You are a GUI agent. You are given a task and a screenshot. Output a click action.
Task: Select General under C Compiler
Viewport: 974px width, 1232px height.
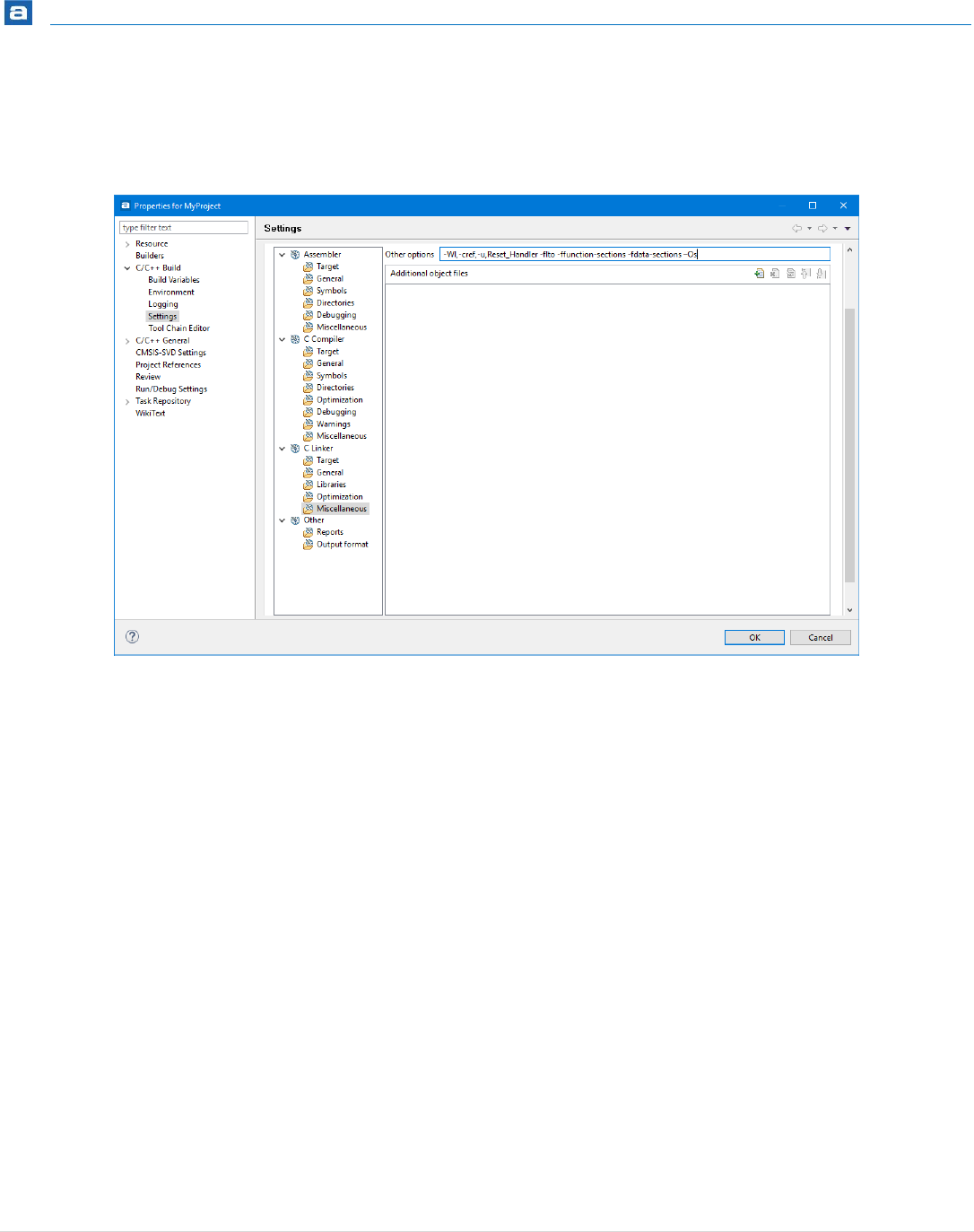[329, 363]
